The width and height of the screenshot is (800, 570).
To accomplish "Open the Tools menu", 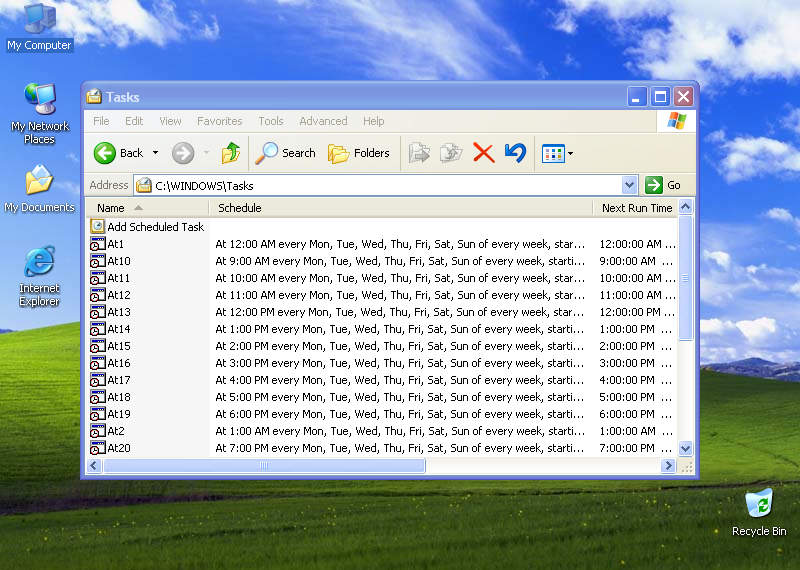I will click(x=271, y=121).
